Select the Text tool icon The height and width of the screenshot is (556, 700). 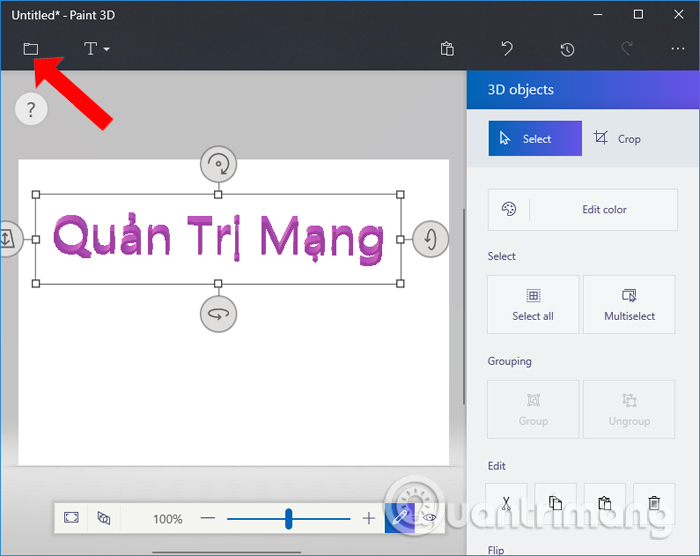tap(91, 48)
